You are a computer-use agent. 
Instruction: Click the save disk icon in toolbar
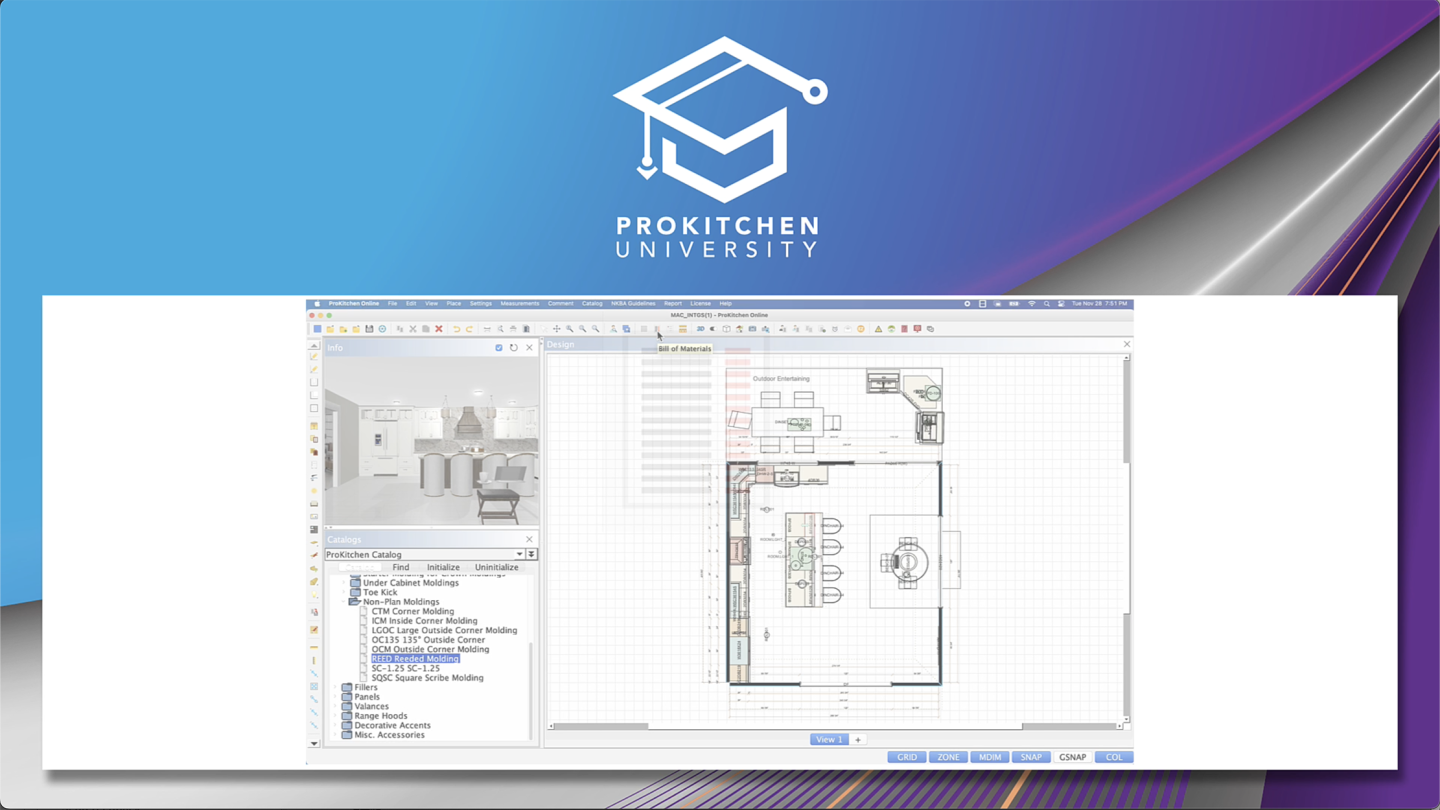click(369, 329)
